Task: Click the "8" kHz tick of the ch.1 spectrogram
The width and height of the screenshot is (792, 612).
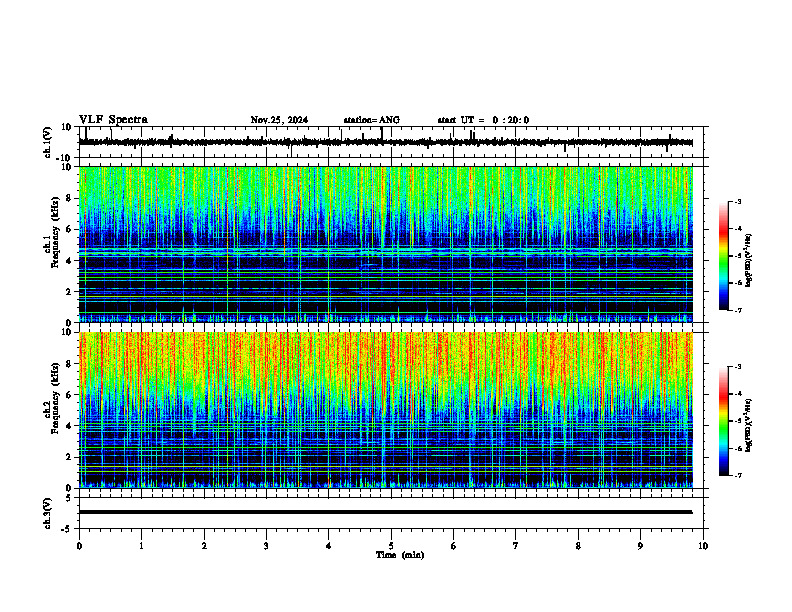Action: (69, 198)
